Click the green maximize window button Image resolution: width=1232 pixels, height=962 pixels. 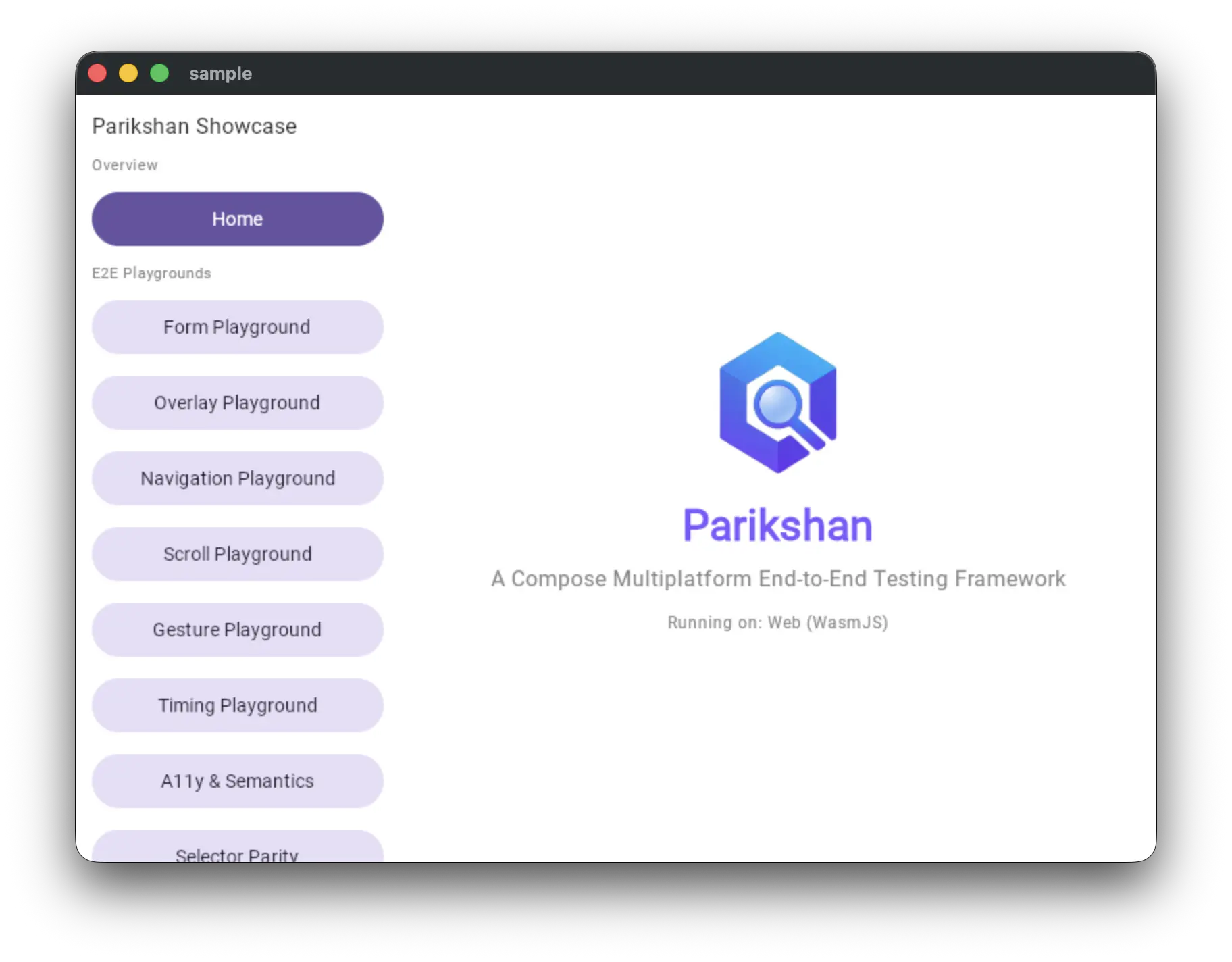(159, 73)
